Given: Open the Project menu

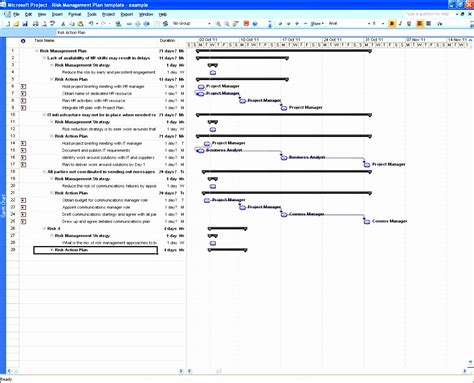Looking at the screenshot, I should (x=108, y=14).
